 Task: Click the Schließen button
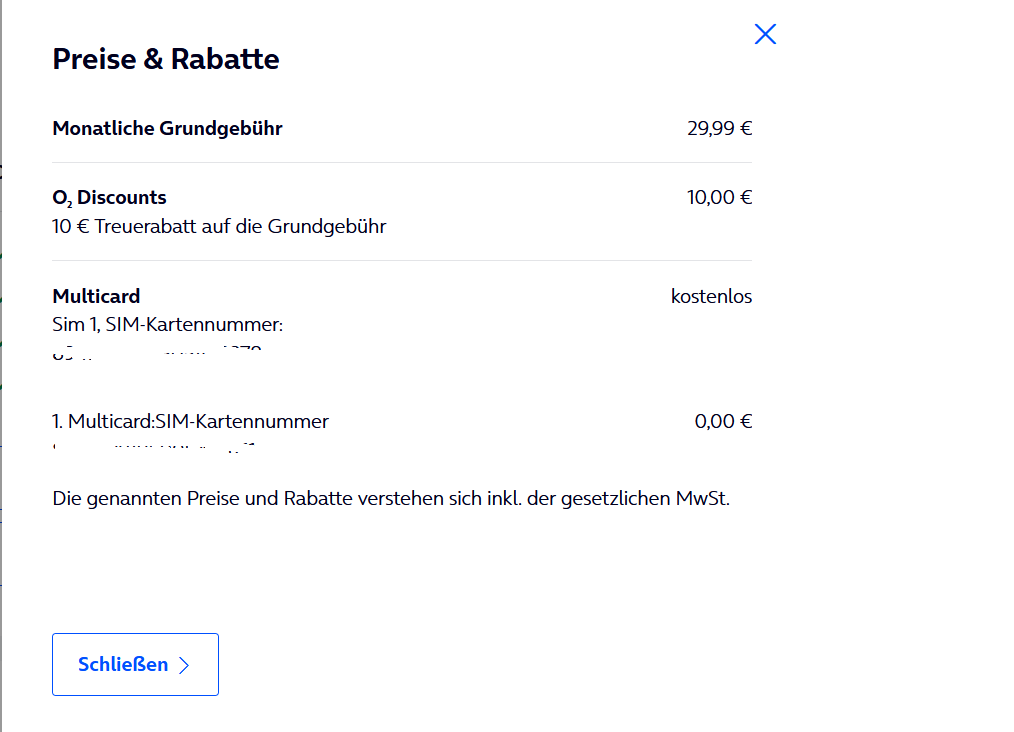[135, 664]
